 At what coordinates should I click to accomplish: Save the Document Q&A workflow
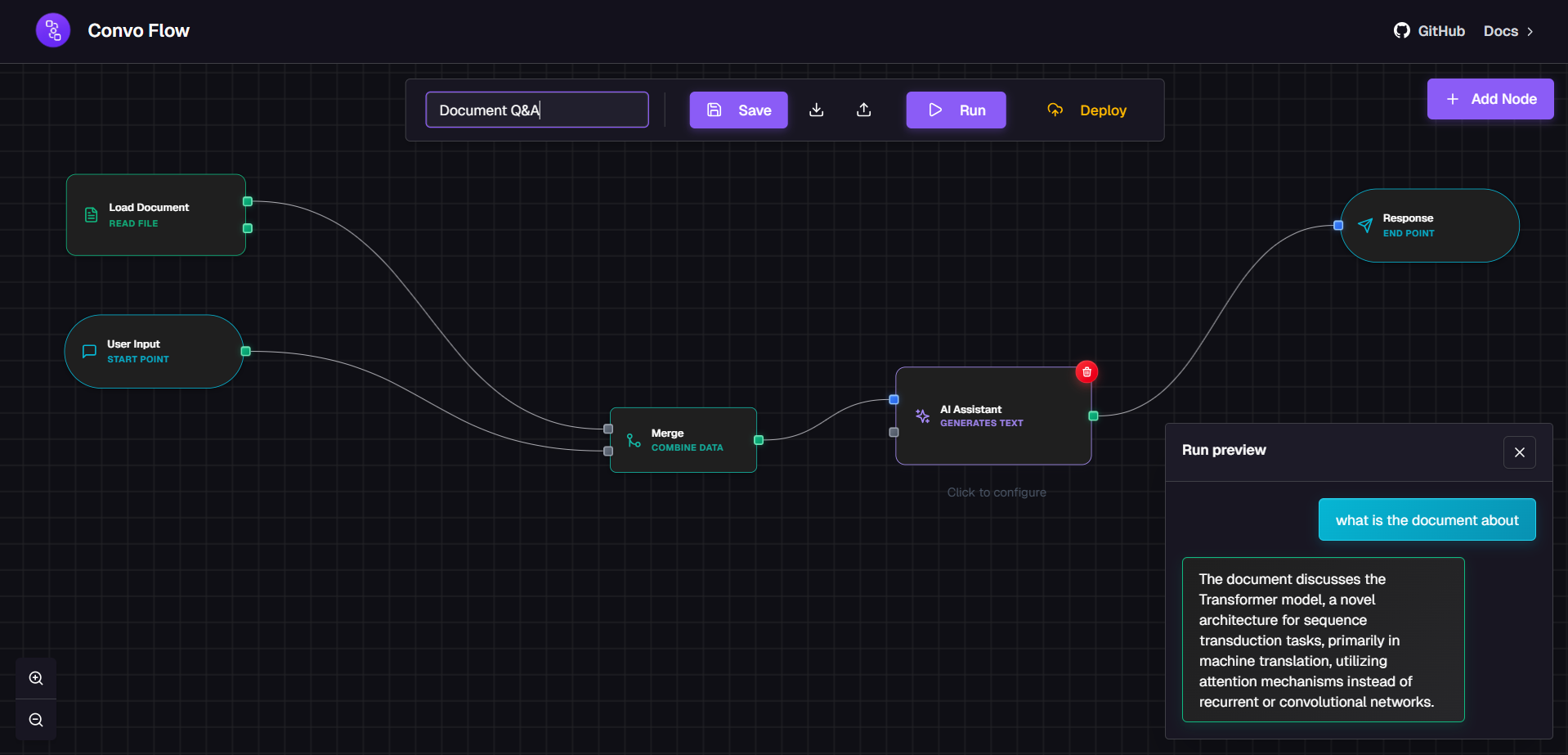tap(738, 110)
